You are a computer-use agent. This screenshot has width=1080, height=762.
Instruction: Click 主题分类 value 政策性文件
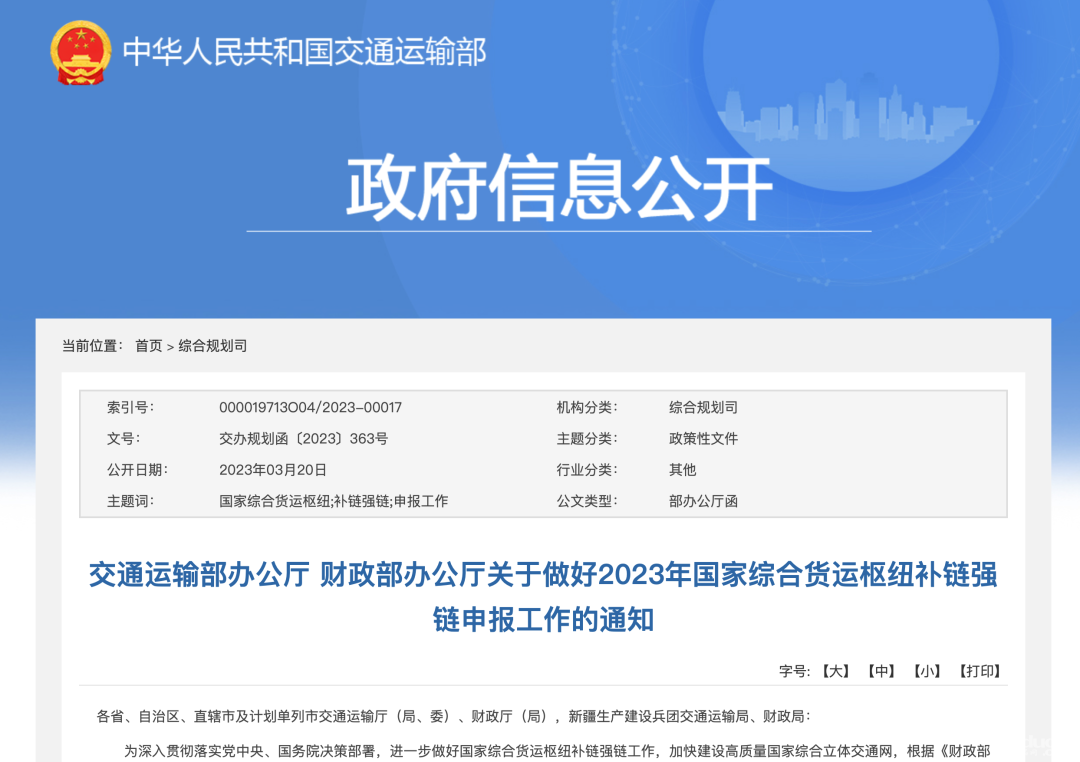[701, 438]
